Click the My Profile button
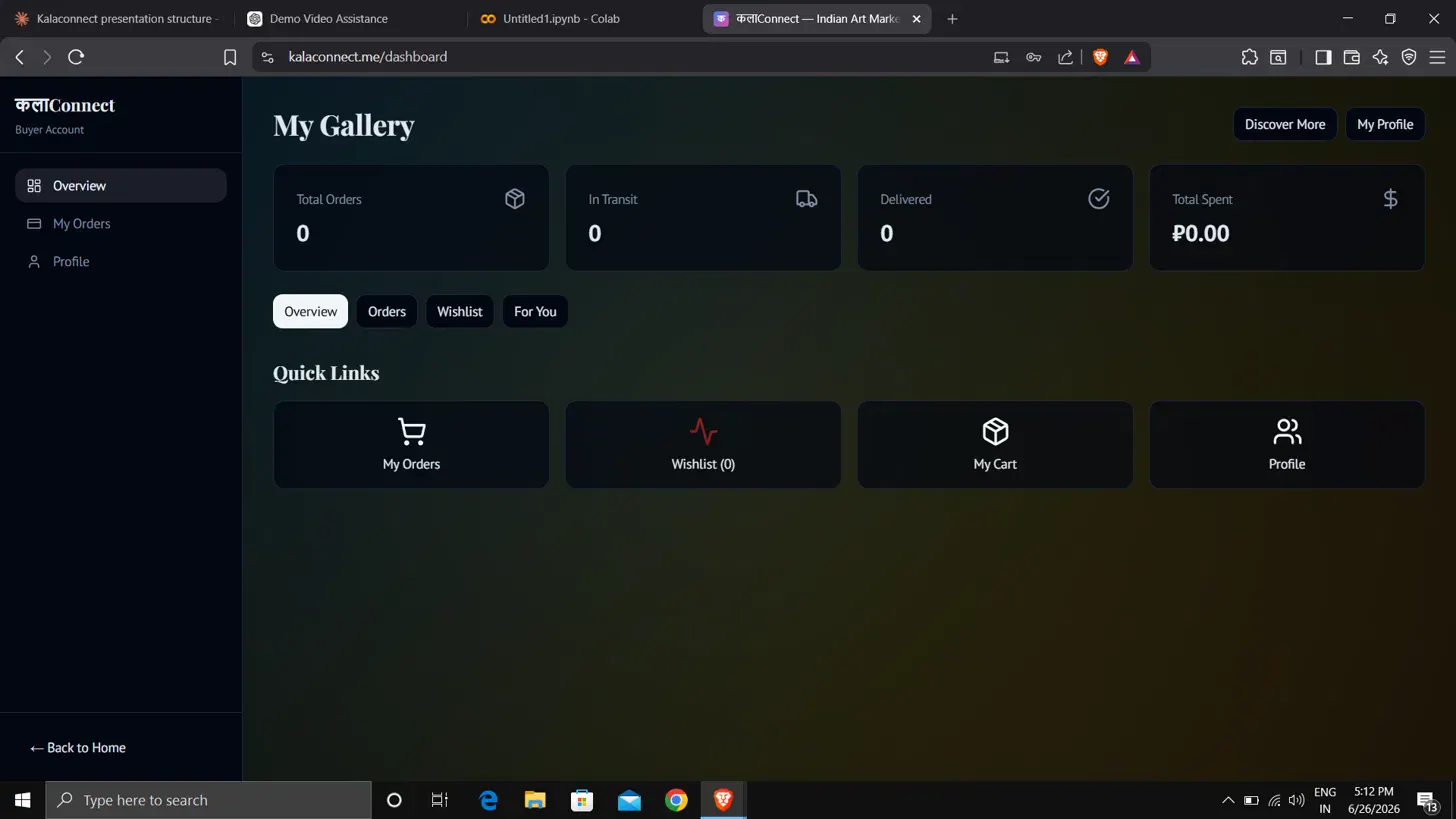Image resolution: width=1456 pixels, height=819 pixels. click(1385, 124)
